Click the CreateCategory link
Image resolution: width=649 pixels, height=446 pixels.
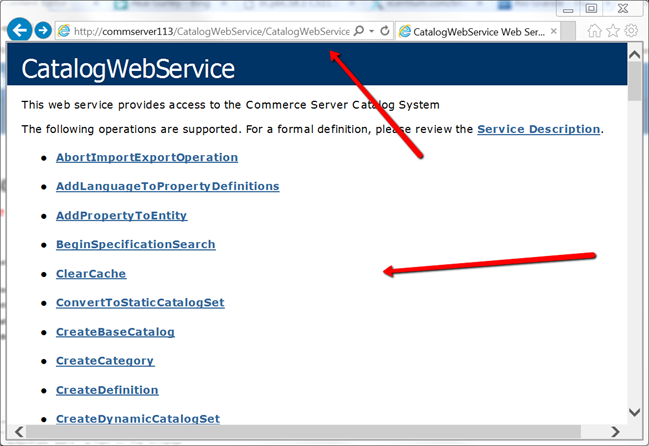point(105,361)
